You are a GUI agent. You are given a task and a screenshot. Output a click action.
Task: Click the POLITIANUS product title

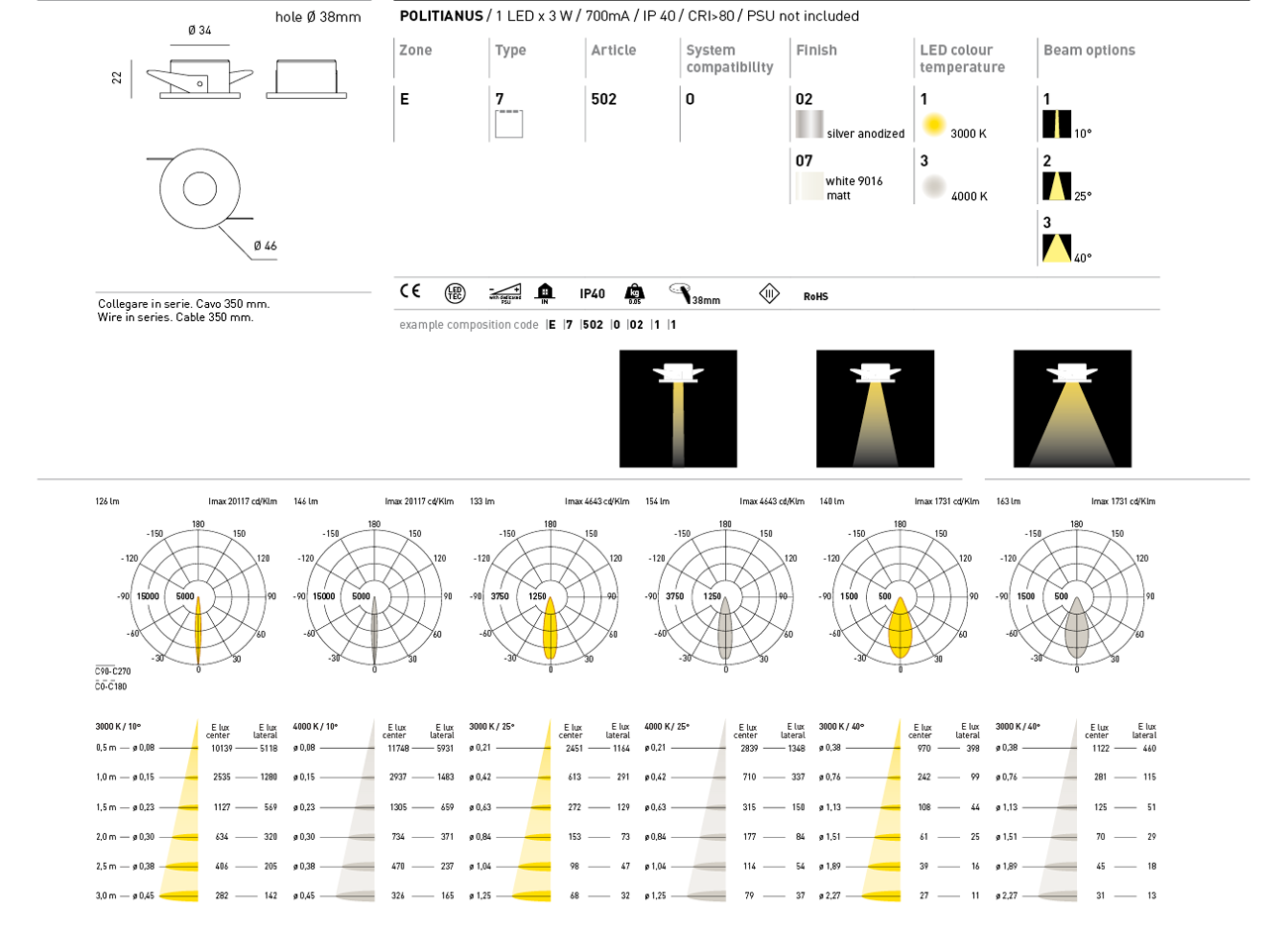pyautogui.click(x=441, y=16)
